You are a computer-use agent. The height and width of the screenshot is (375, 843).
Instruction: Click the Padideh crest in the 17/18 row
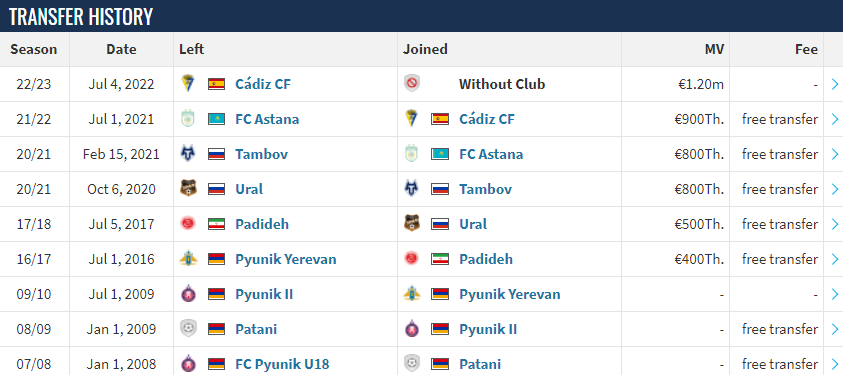coord(188,223)
